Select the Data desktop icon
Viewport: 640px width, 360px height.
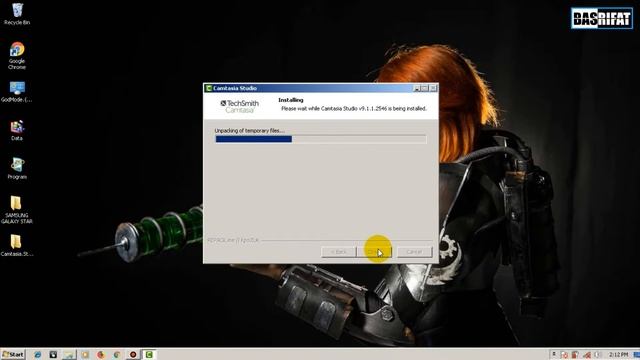coord(17,130)
